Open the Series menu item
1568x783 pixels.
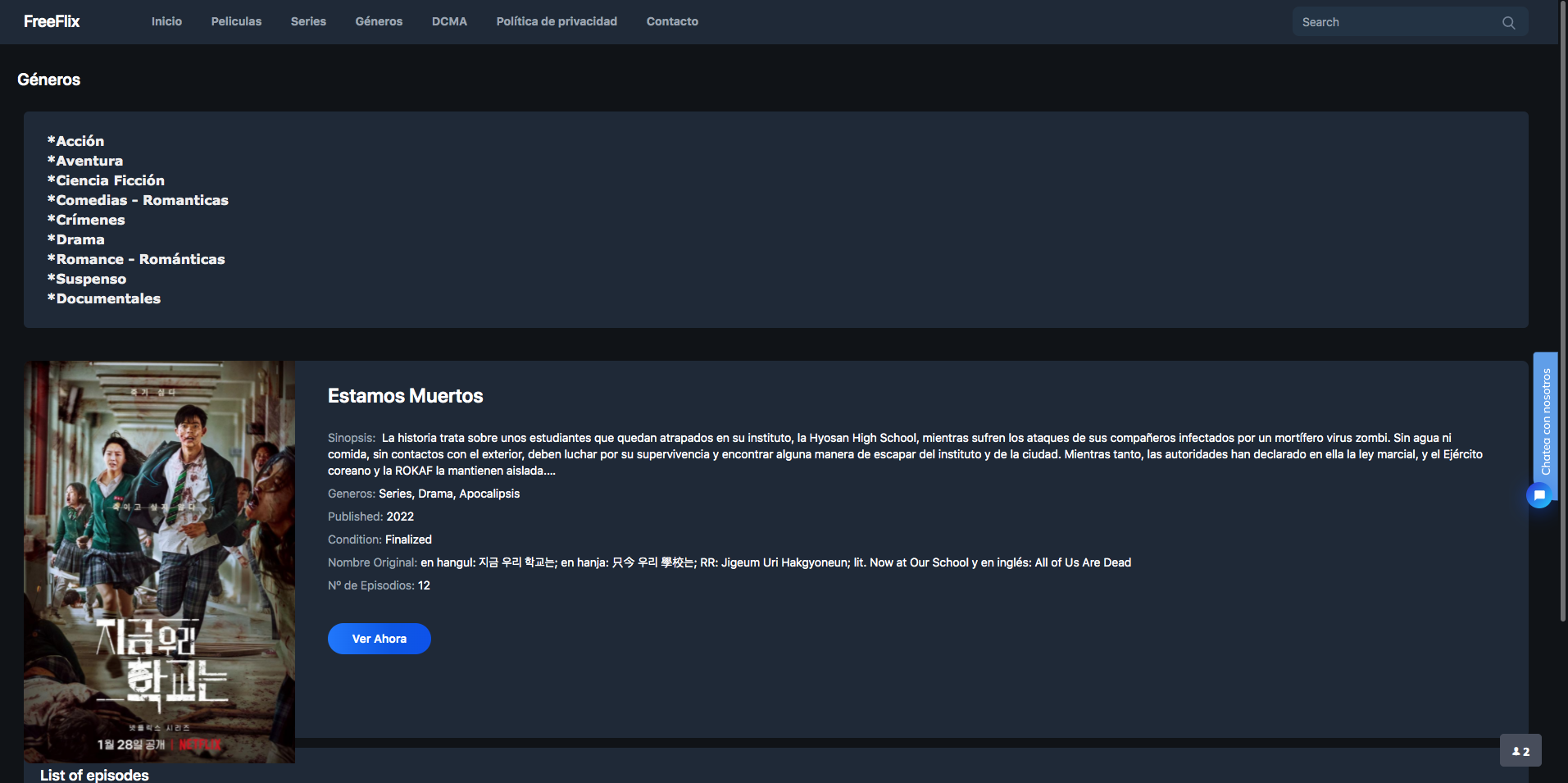click(308, 21)
